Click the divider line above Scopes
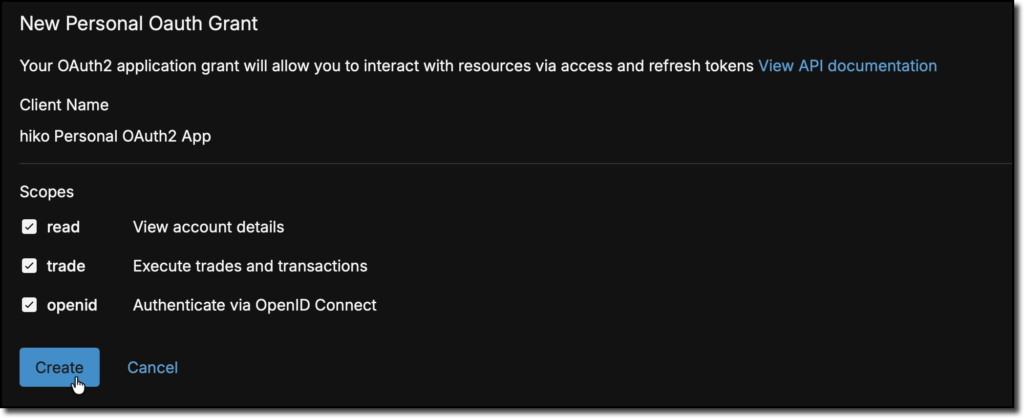This screenshot has width=1024, height=418. (515, 163)
